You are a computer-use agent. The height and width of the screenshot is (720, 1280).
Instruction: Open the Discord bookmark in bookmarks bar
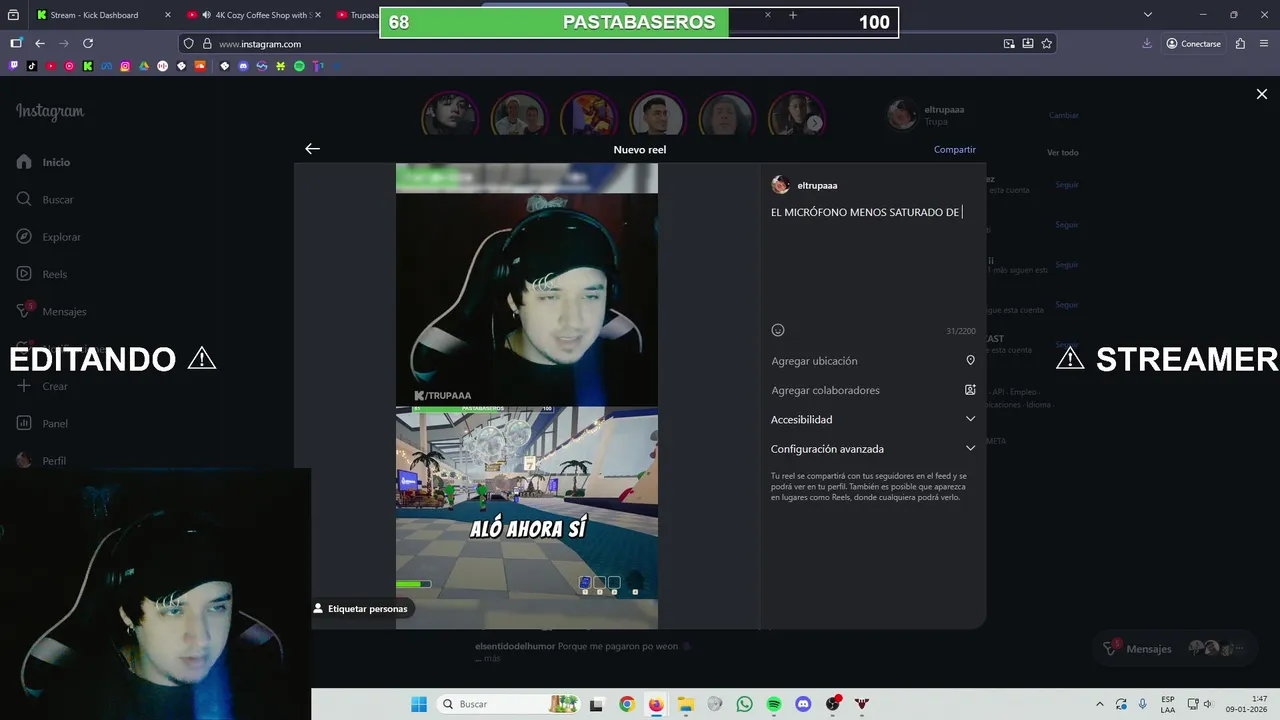pyautogui.click(x=243, y=66)
